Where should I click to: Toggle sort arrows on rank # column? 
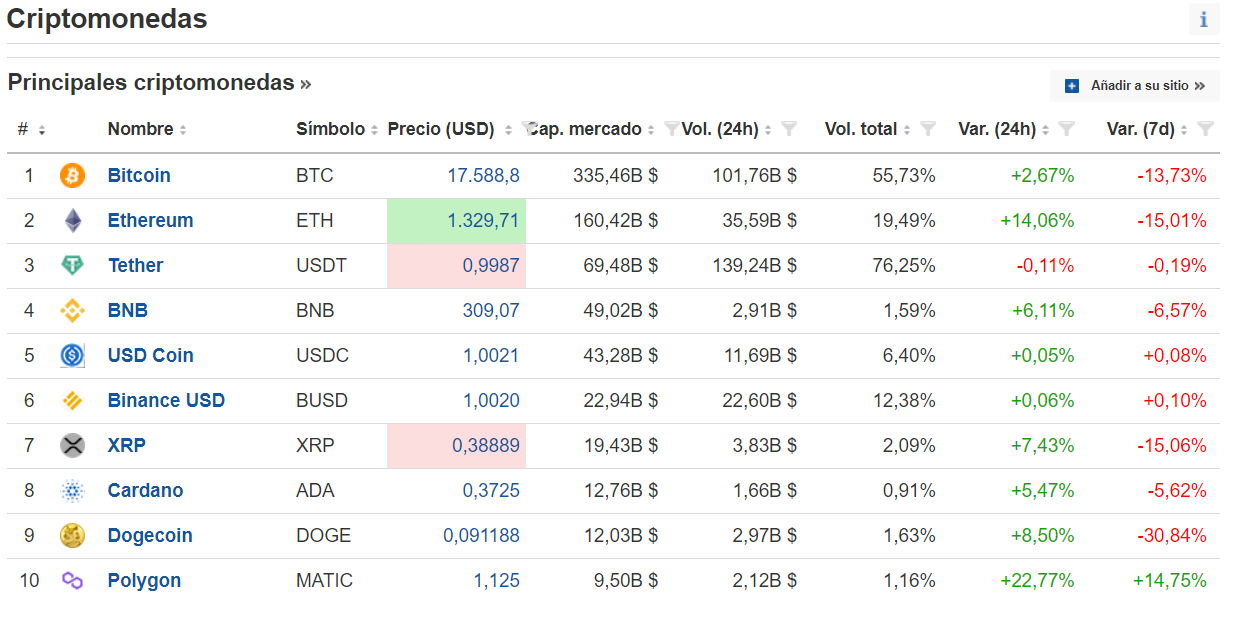pyautogui.click(x=42, y=130)
